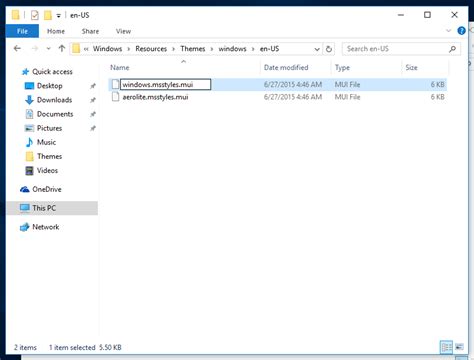Image resolution: width=474 pixels, height=360 pixels.
Task: Expand the ribbon with the chevron
Action: click(x=449, y=31)
